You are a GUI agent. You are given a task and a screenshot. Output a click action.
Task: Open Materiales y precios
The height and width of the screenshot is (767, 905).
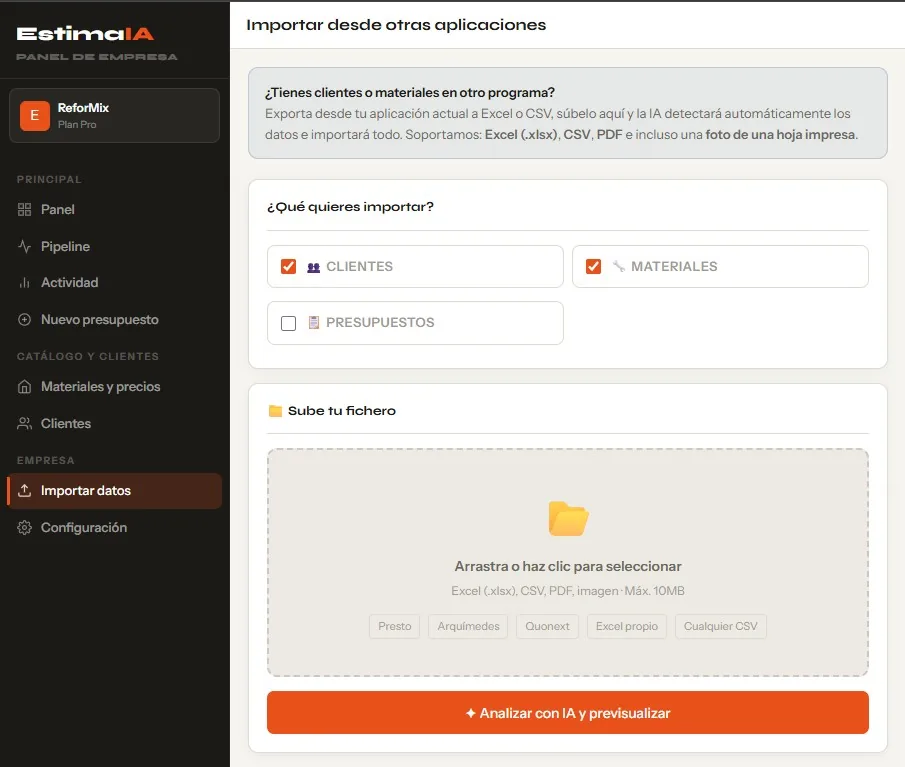pos(114,387)
